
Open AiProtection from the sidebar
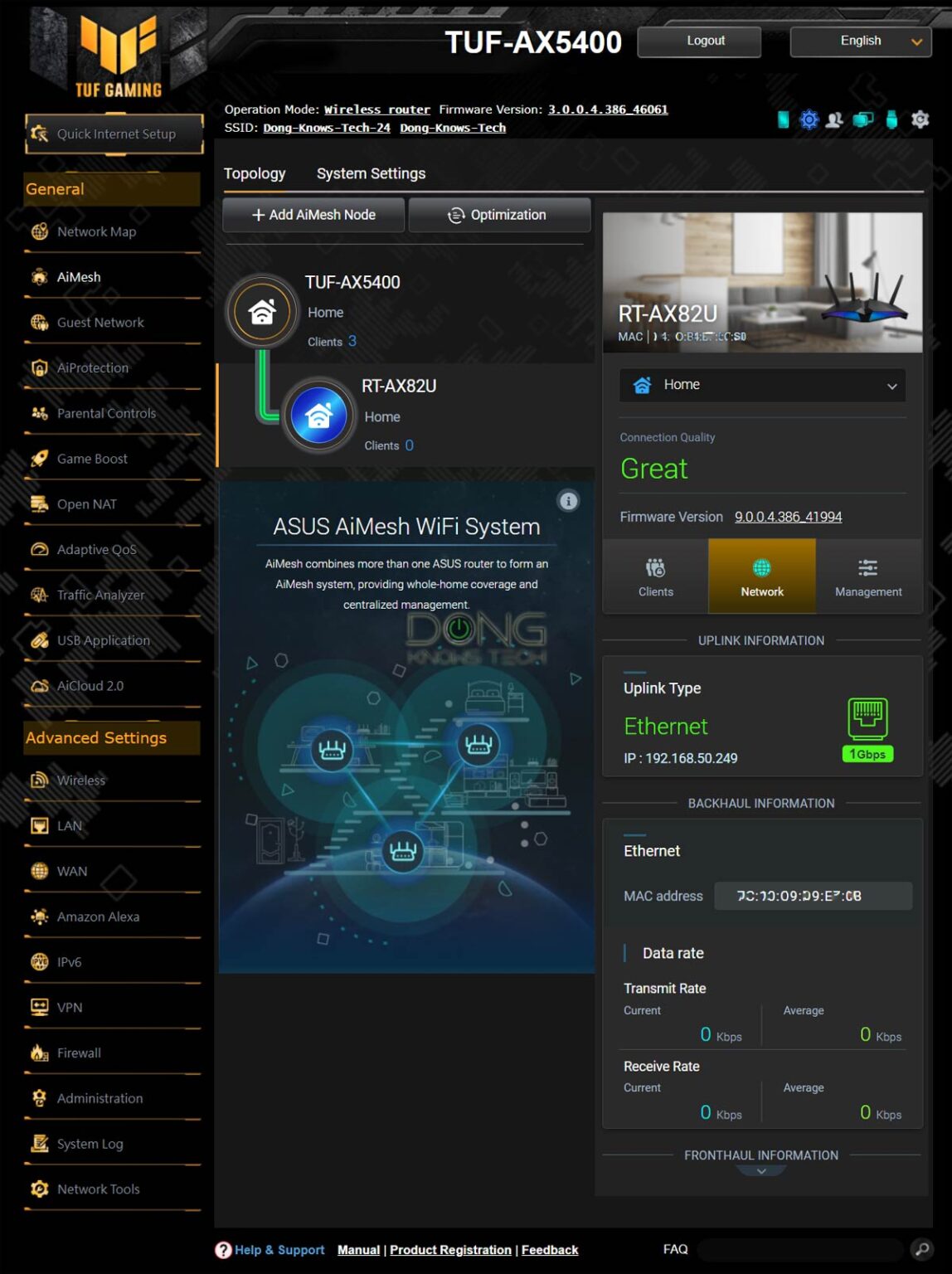[x=93, y=367]
